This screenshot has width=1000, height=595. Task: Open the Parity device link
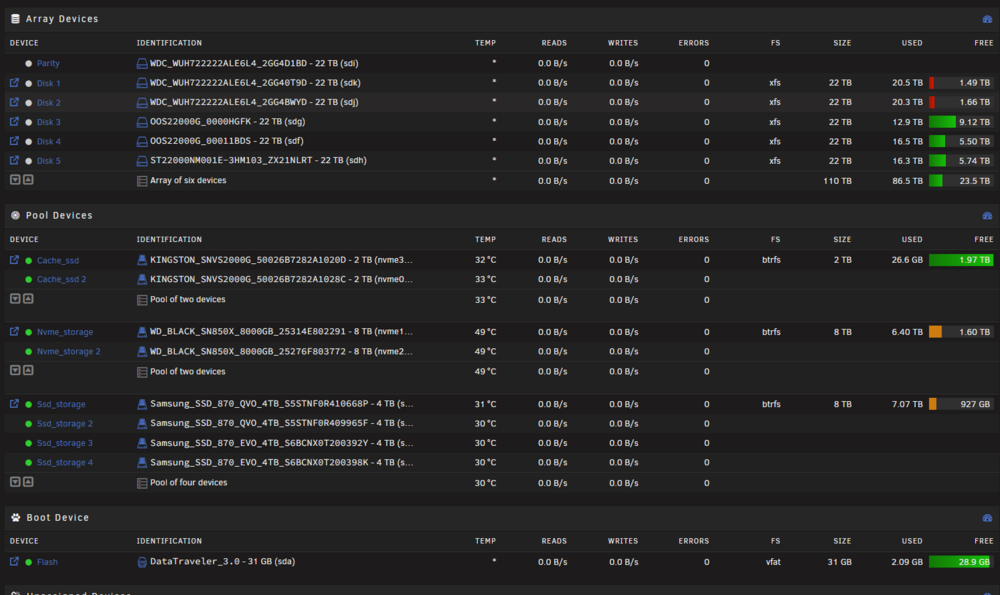48,64
